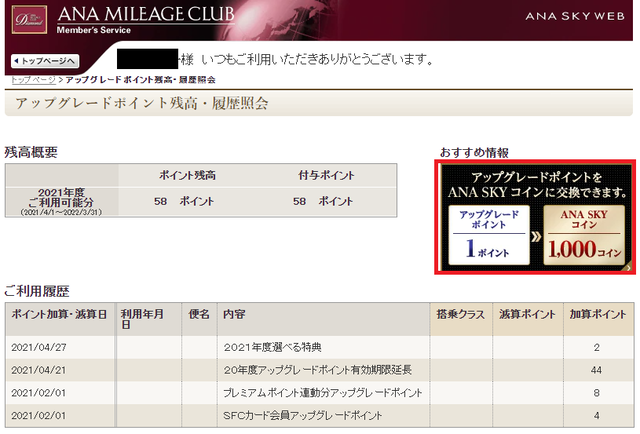The image size is (640, 434).
Task: Click the 便名 column header
Action: pos(199,314)
